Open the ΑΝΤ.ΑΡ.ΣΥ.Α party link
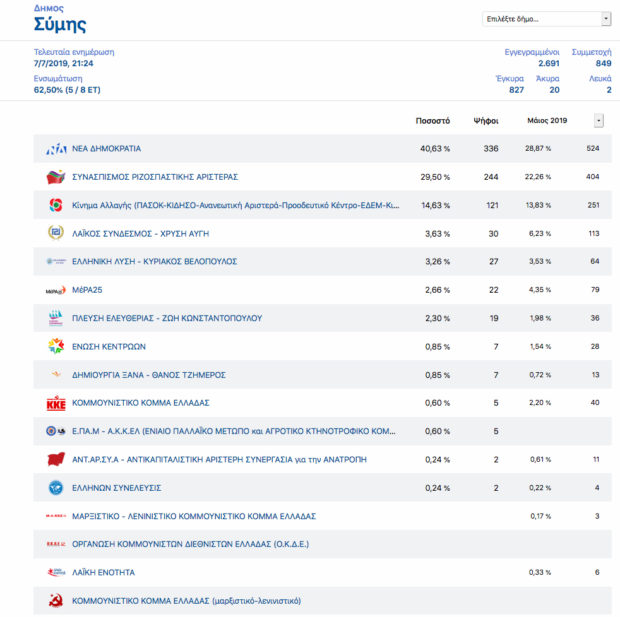The image size is (620, 617). [219, 460]
